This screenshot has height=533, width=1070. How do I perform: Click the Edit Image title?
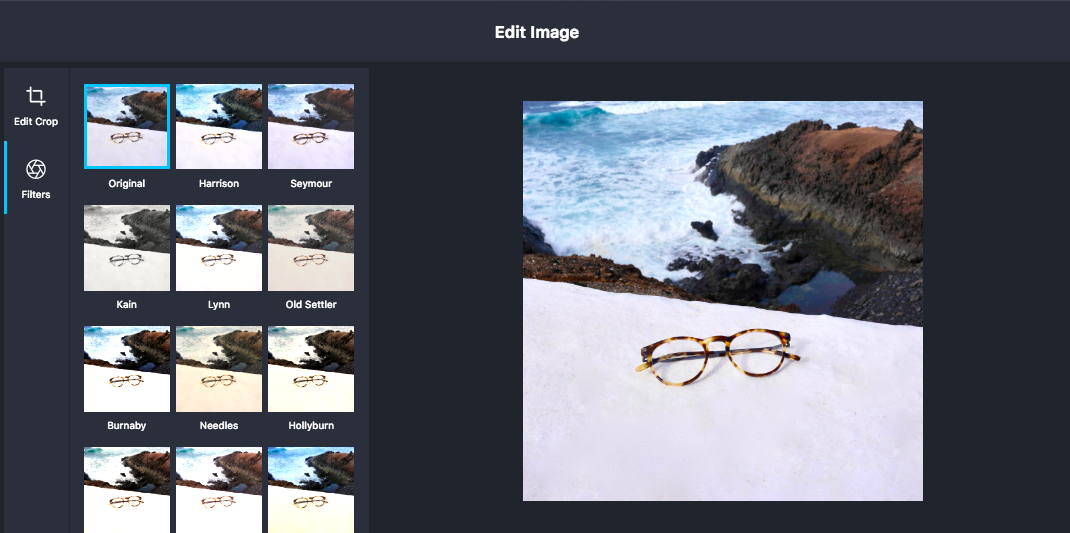pos(537,32)
